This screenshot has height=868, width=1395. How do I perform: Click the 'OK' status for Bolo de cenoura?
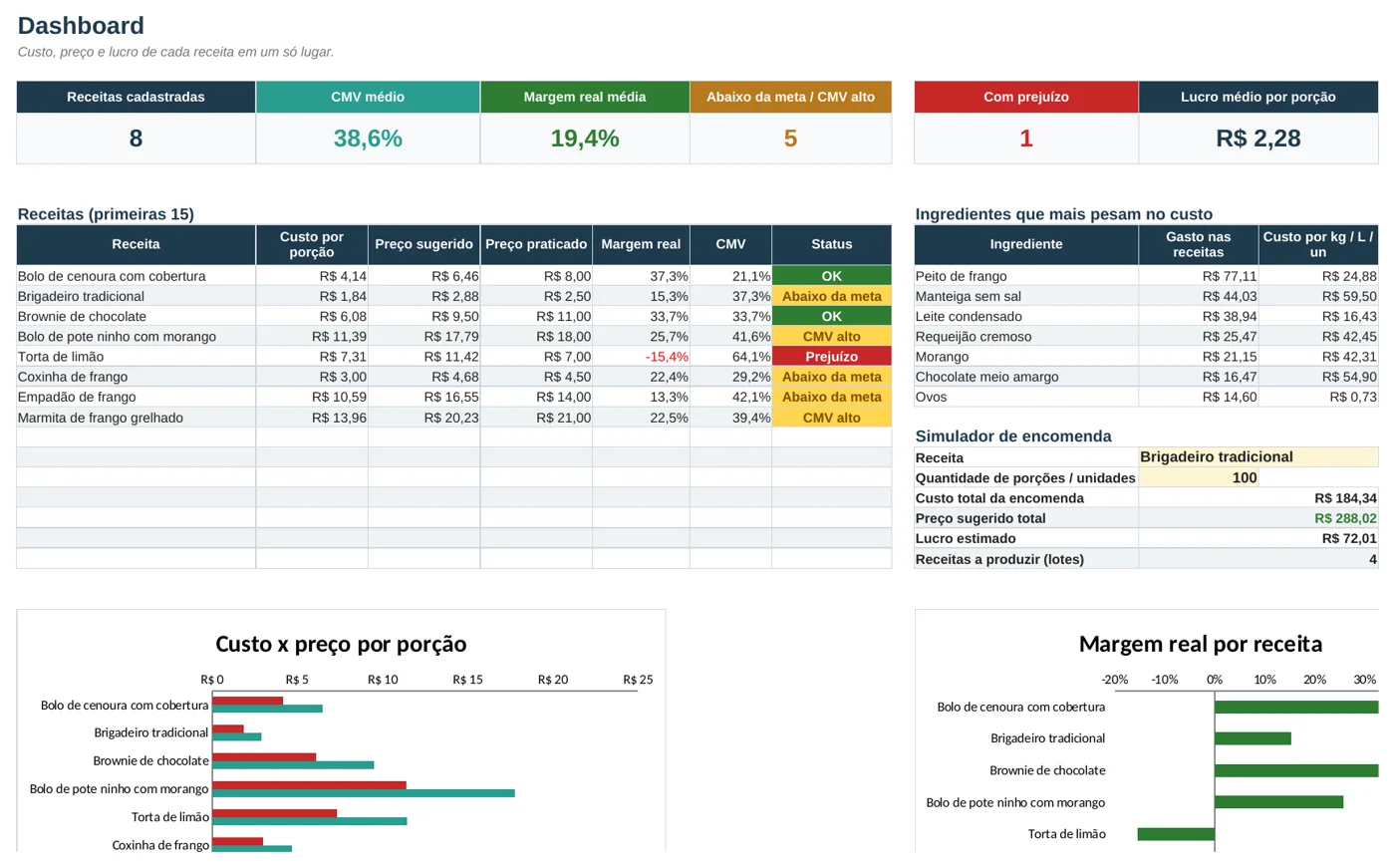tap(832, 276)
